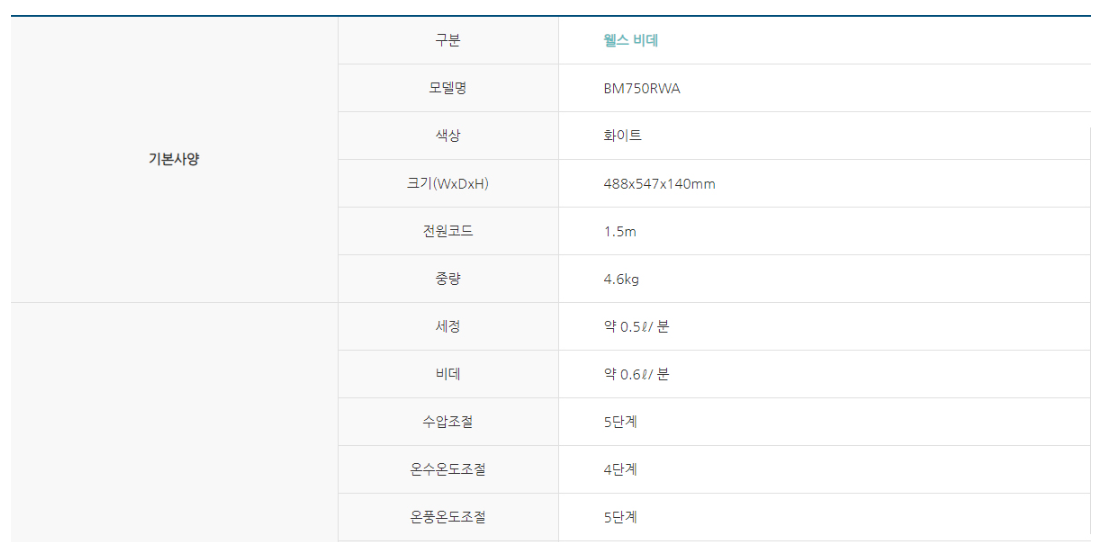Viewport: 1103px width, 542px height.
Task: Click the 색상 row label
Action: pos(448,136)
